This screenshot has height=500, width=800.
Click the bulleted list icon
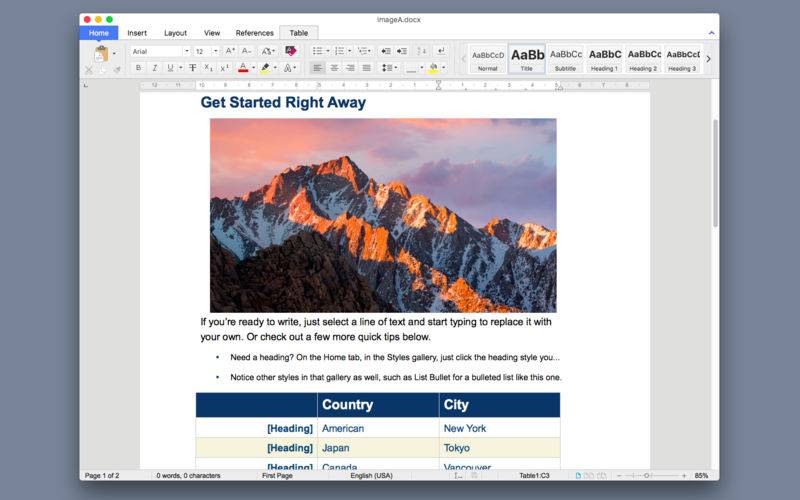317,51
